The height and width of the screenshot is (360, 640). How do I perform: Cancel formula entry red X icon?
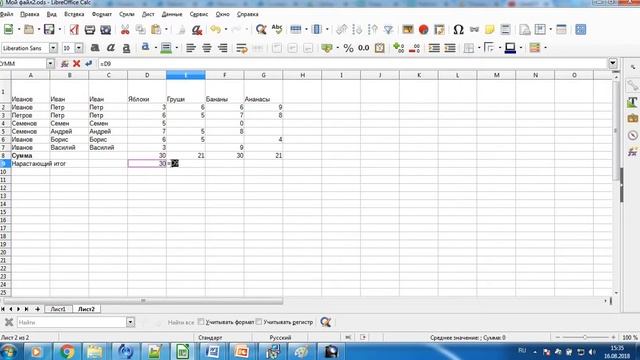tap(76, 64)
